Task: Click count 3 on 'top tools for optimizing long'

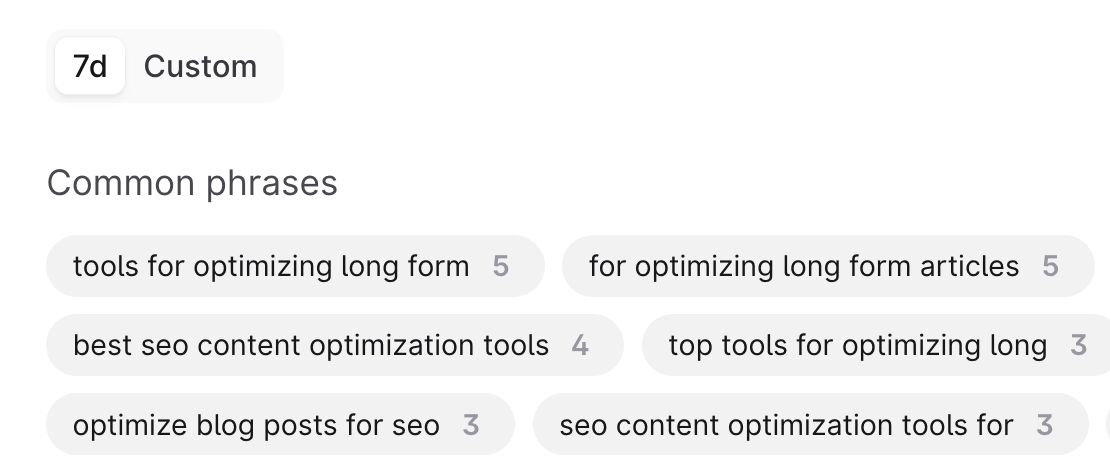Action: 1078,346
